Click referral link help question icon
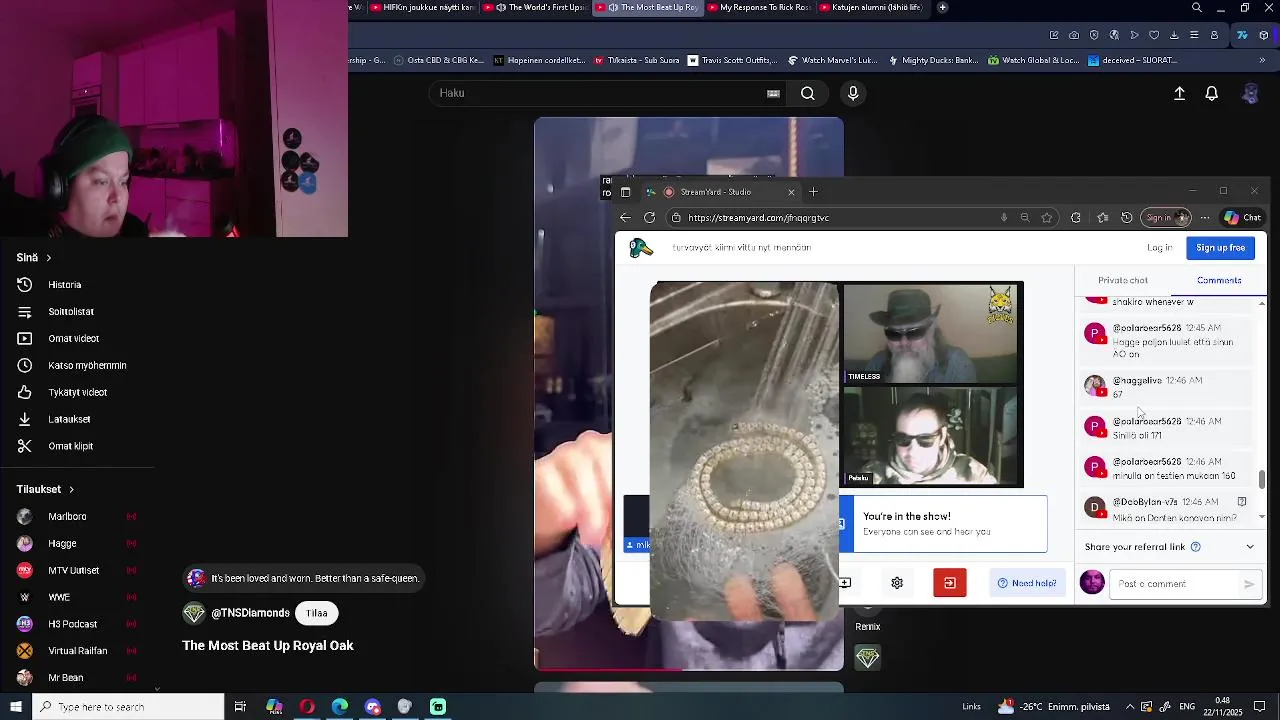This screenshot has height=720, width=1280. coord(1195,547)
